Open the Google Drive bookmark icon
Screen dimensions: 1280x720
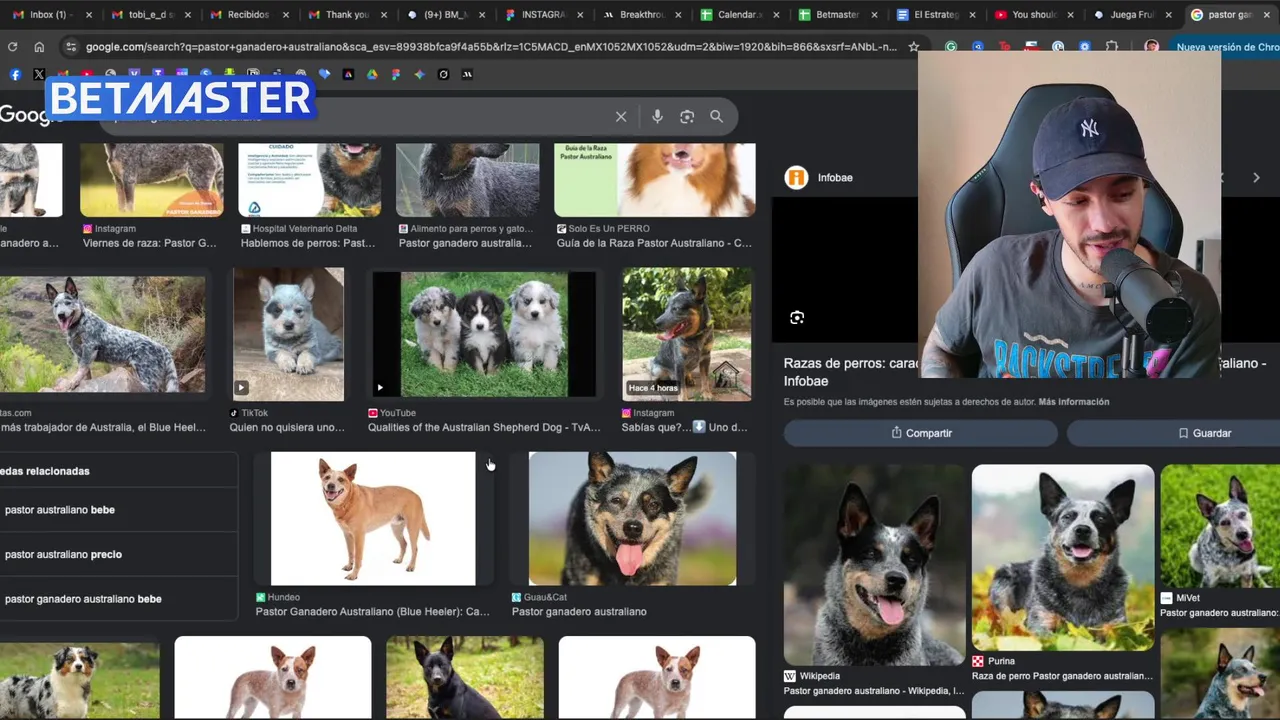(x=372, y=74)
